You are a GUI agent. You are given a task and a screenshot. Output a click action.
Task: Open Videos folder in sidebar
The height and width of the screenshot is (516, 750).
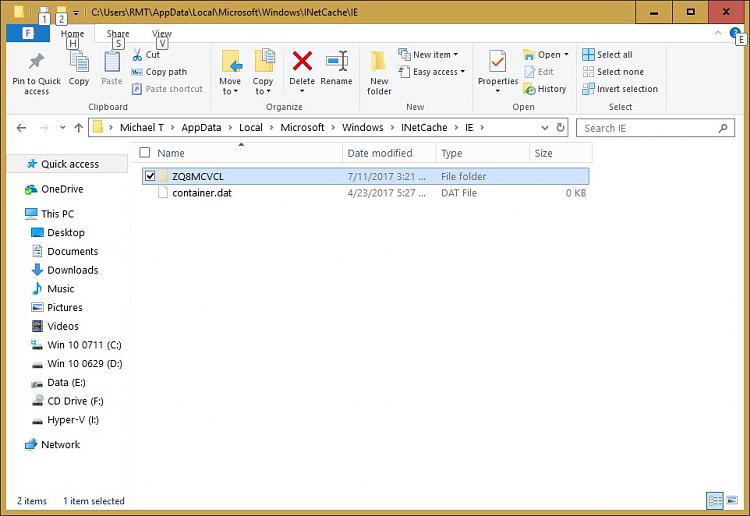coord(63,326)
